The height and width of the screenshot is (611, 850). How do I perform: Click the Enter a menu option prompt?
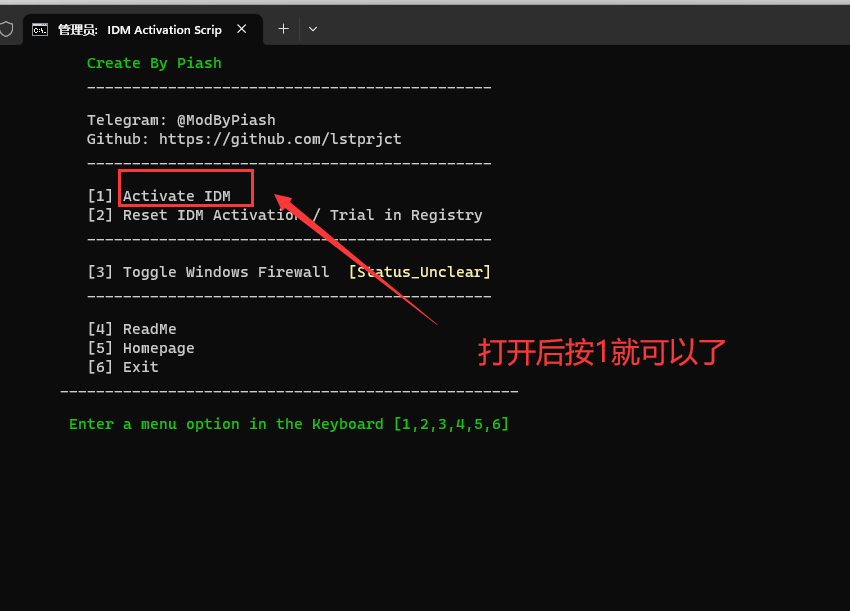click(289, 424)
